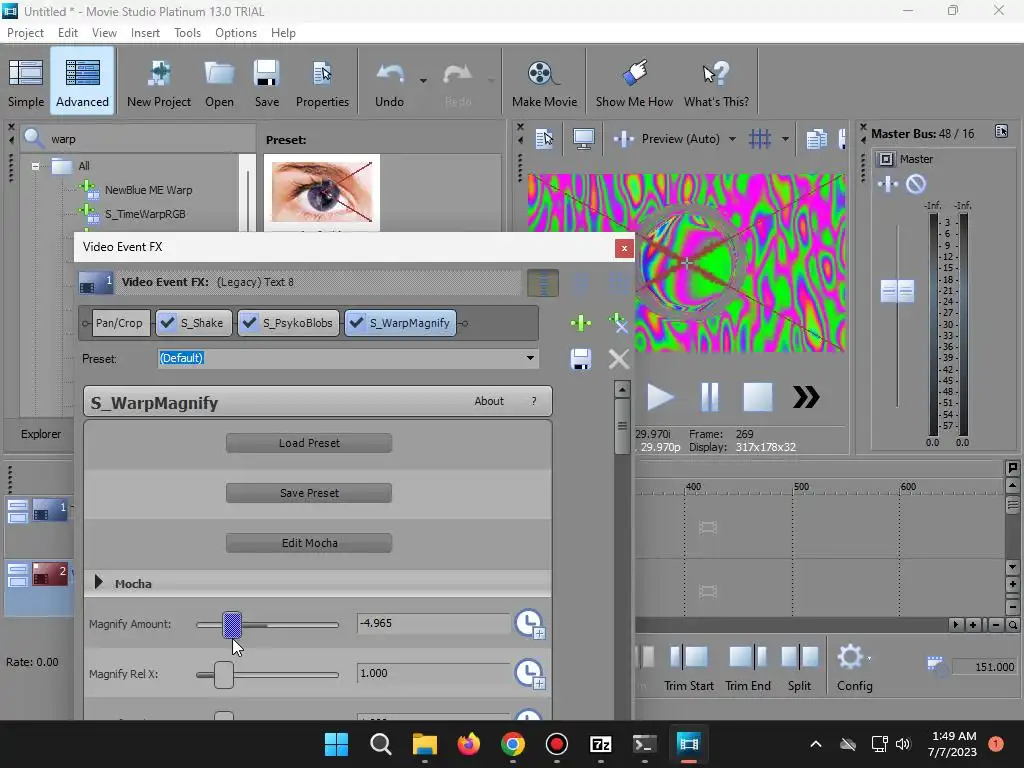Screen dimensions: 1024x768
Task: Open the S_WarpMagnify About info
Action: [489, 401]
